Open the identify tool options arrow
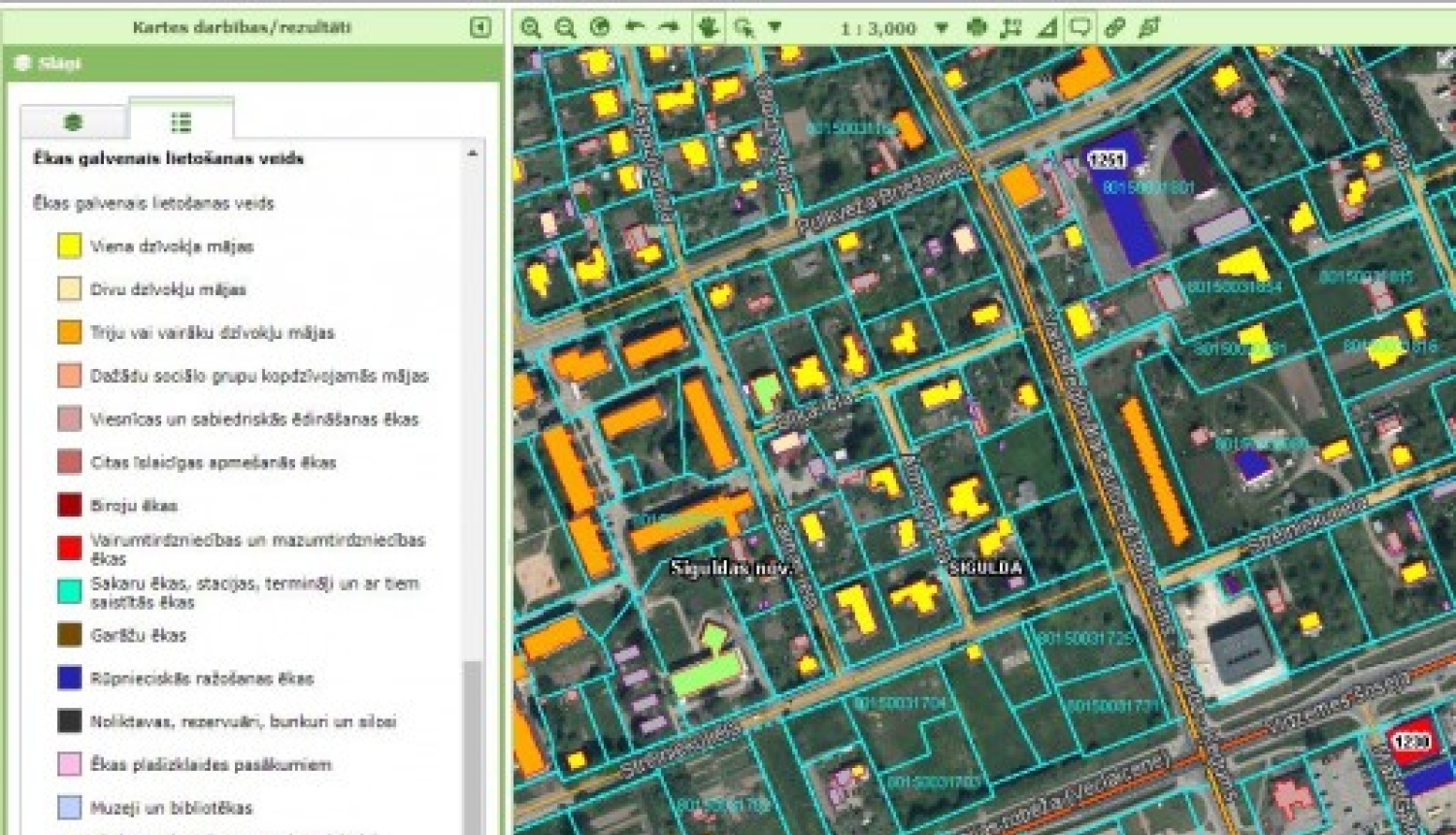 [x=775, y=27]
